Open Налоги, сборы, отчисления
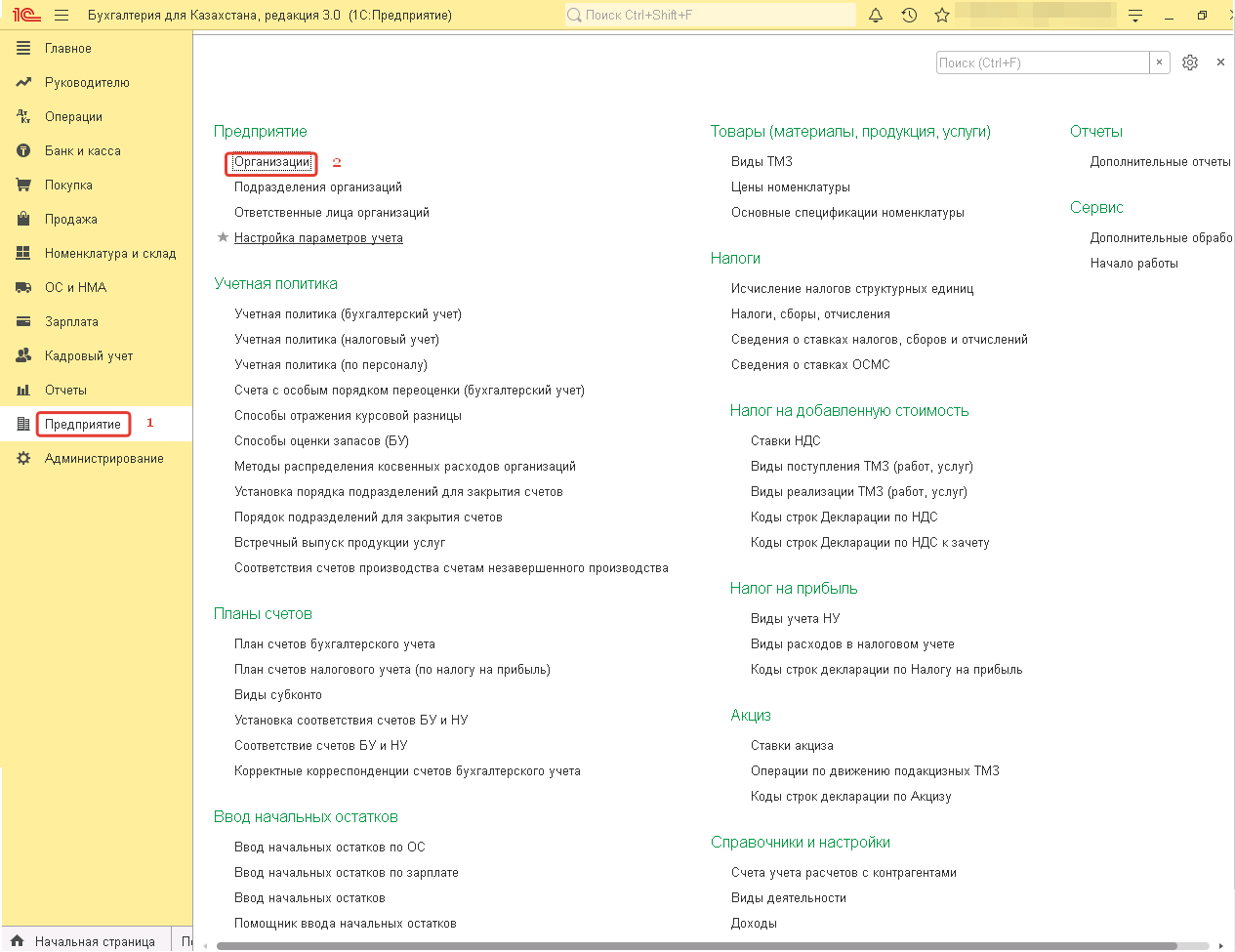The width and height of the screenshot is (1235, 952). [810, 314]
